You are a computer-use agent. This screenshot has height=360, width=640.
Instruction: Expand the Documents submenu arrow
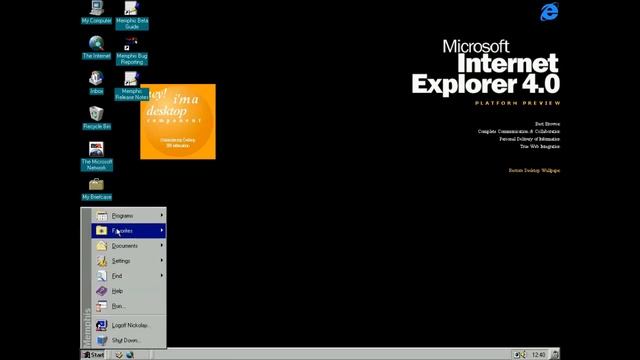[x=162, y=245]
